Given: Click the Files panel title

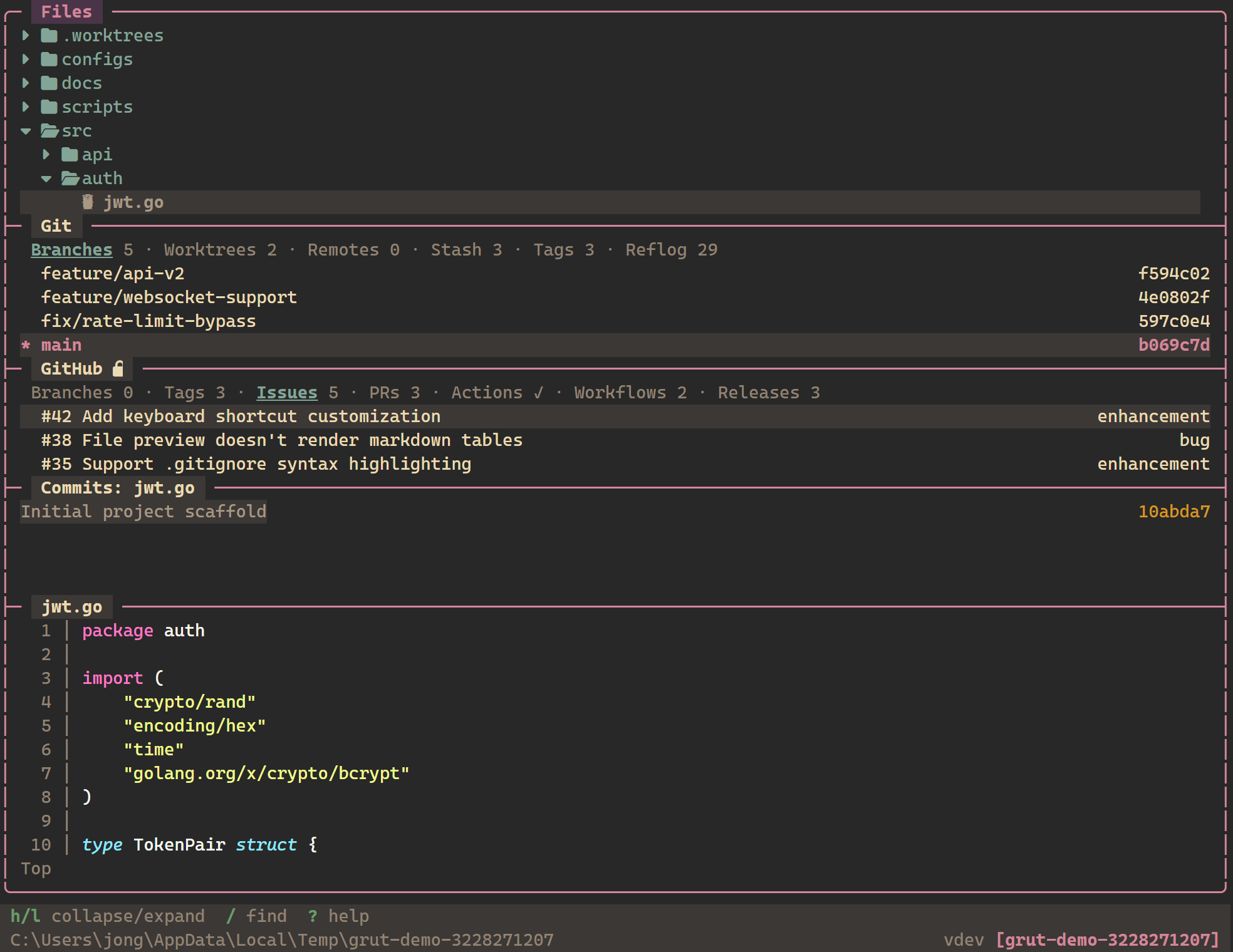Looking at the screenshot, I should 66,11.
